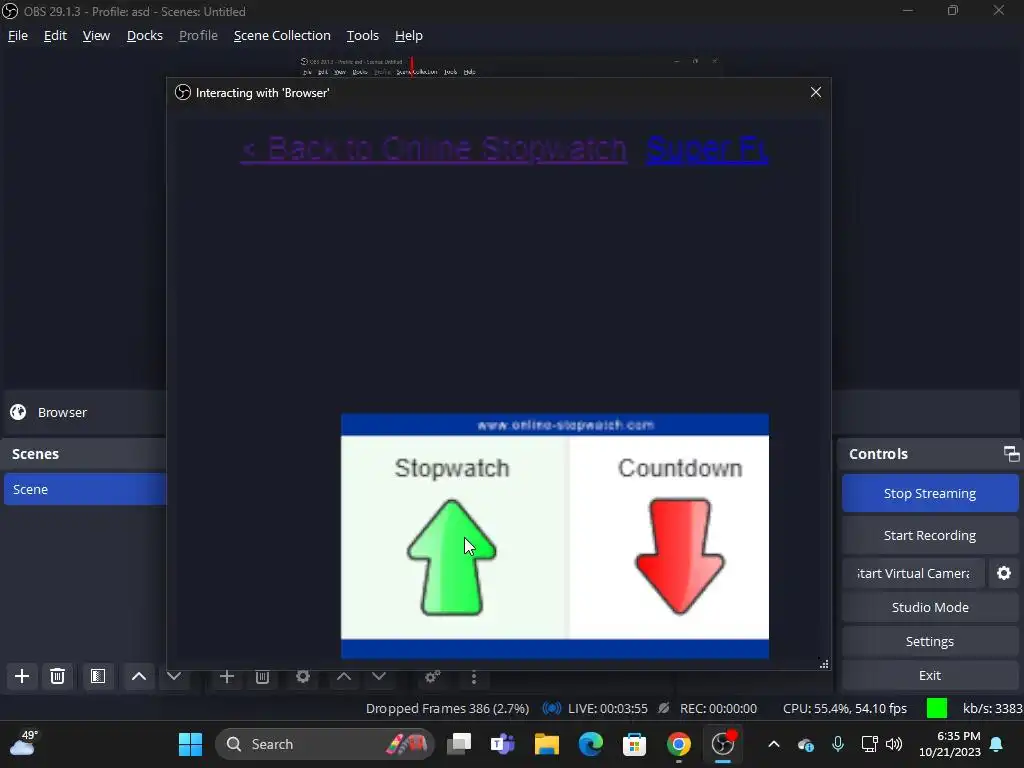Screen dimensions: 1024x768
Task: Move source up arrow
Action: (344, 677)
